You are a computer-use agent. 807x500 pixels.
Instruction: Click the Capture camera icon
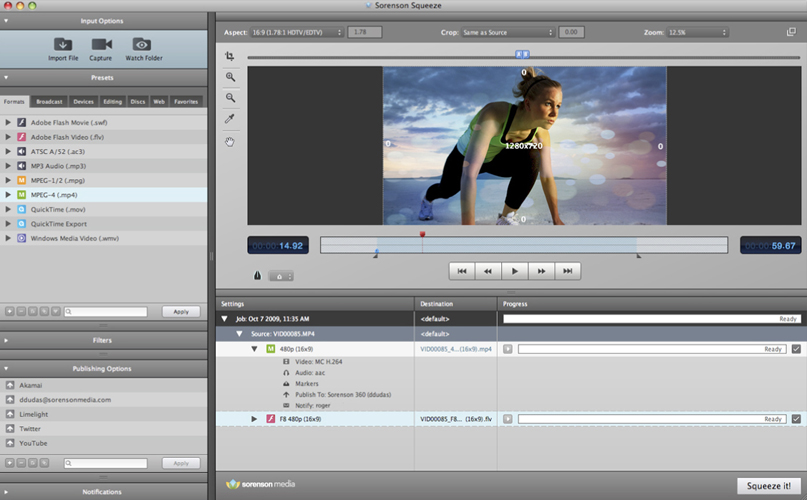pos(101,44)
